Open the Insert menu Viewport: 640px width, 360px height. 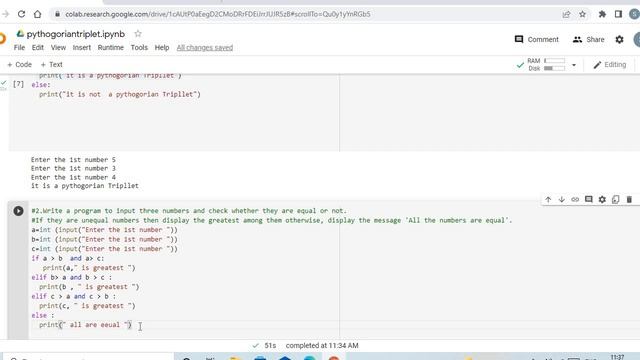82,47
